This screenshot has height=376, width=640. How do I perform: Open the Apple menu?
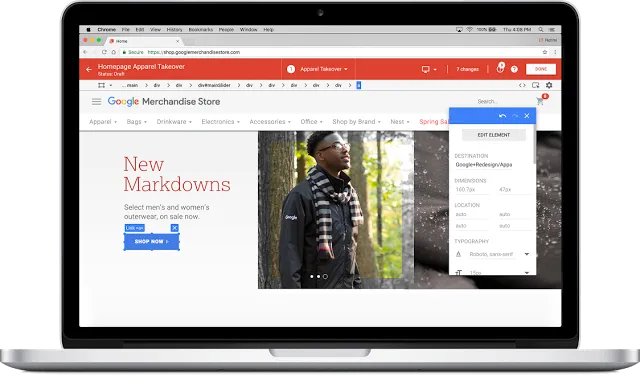[88, 30]
